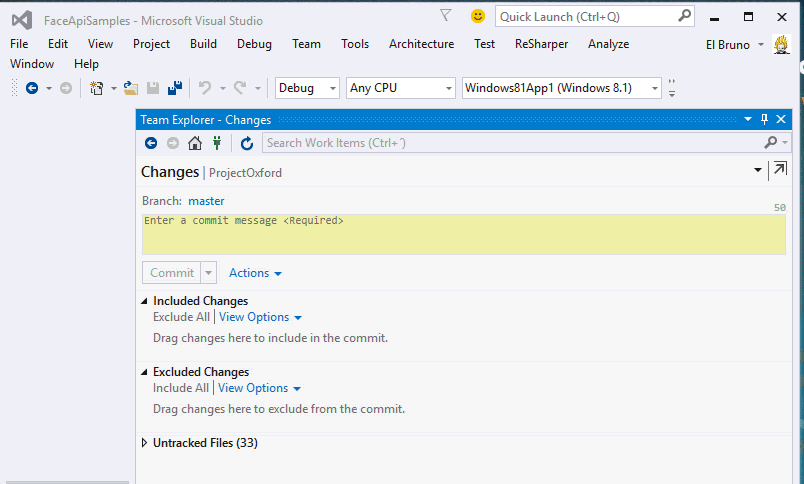
Task: Refresh the Team Explorer Changes page
Action: [246, 143]
